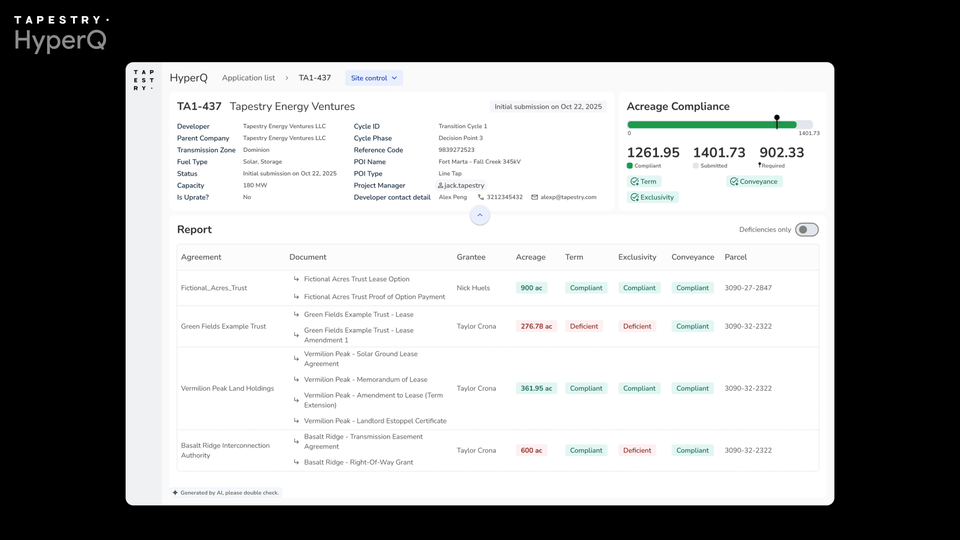Enable the Deficiencies only toggle
This screenshot has width=960, height=540.
click(x=806, y=230)
